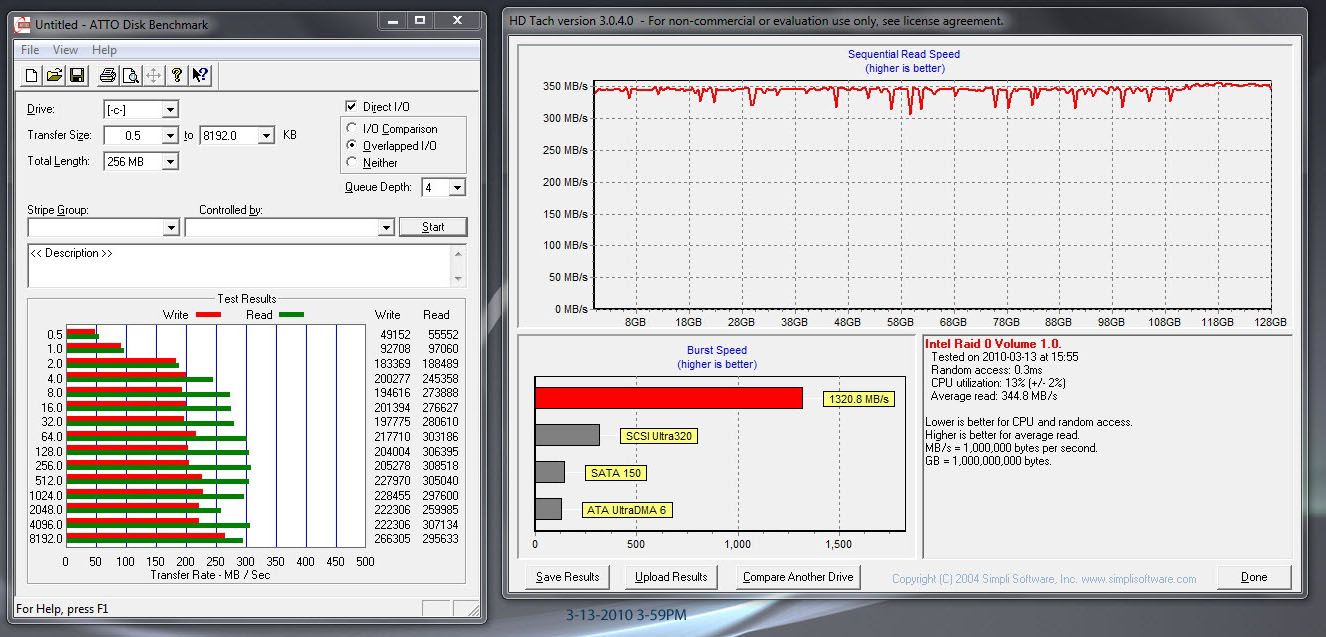The height and width of the screenshot is (637, 1326).
Task: Uncheck the Direct I/O checkbox
Action: point(351,106)
